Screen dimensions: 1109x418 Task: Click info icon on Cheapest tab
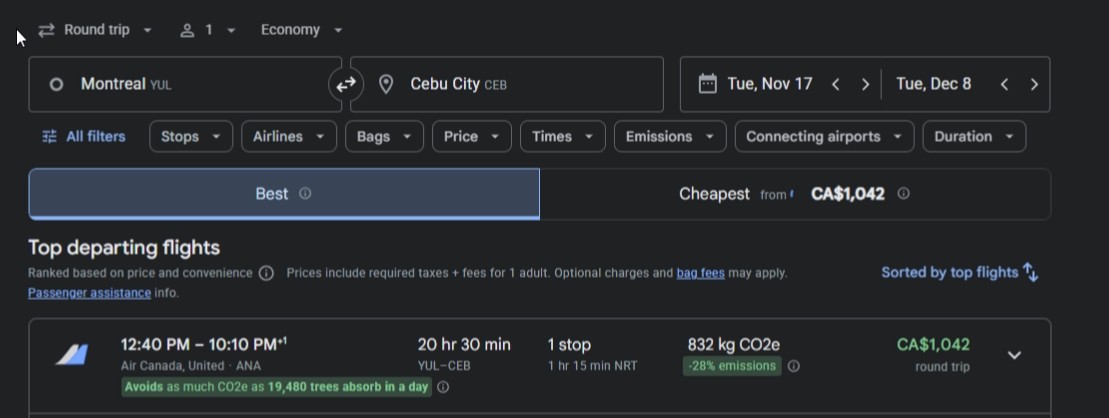[903, 193]
